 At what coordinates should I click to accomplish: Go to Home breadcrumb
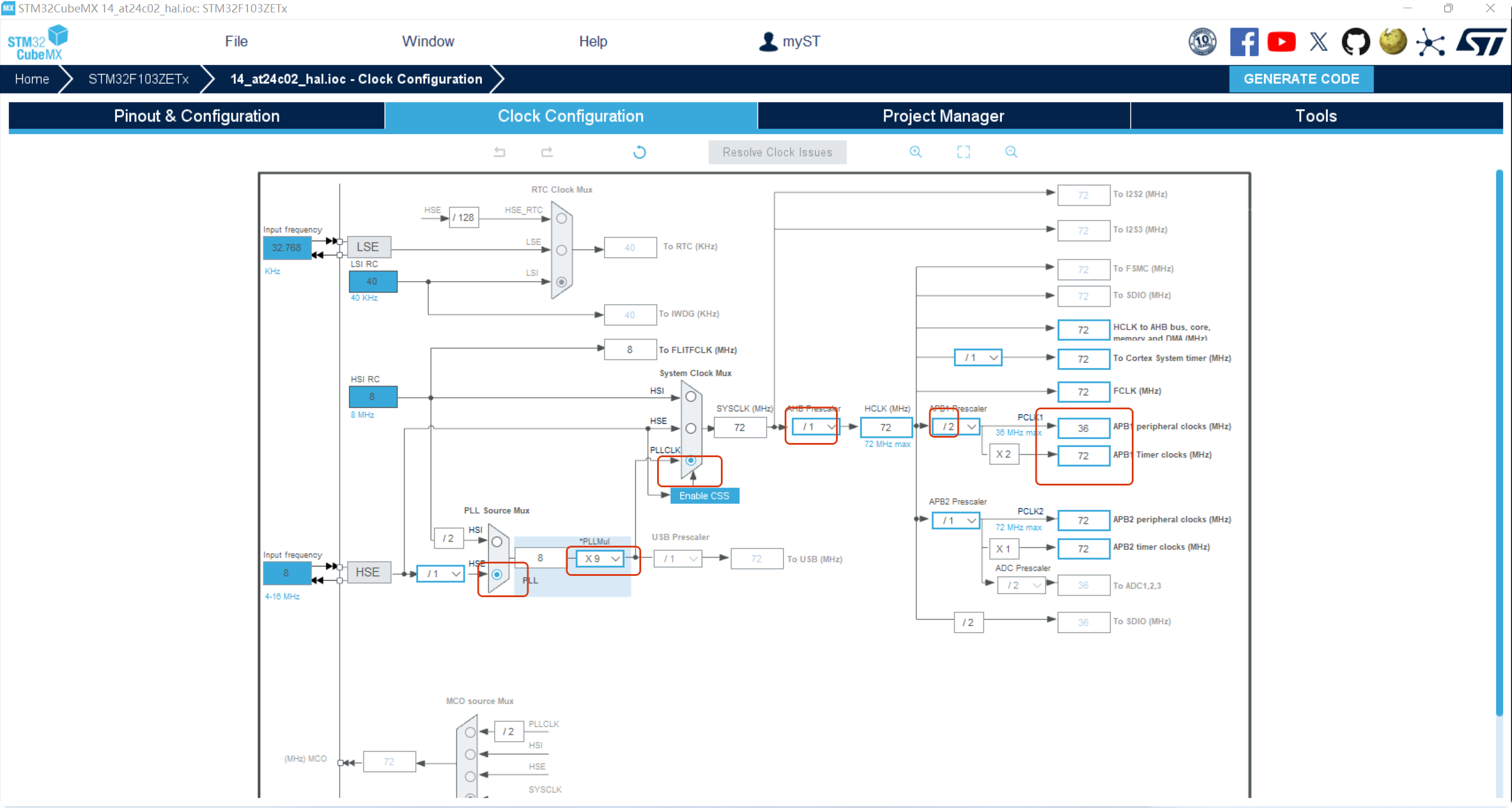pyautogui.click(x=32, y=79)
